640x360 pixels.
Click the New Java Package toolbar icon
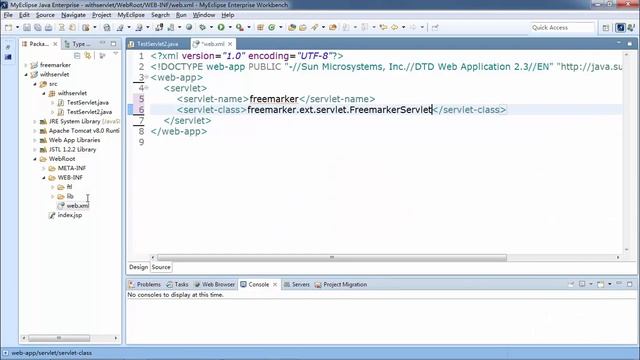click(260, 27)
